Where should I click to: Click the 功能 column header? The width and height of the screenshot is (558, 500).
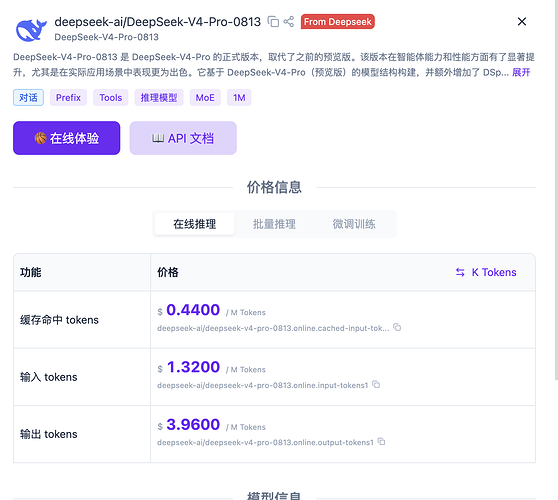pyautogui.click(x=31, y=272)
